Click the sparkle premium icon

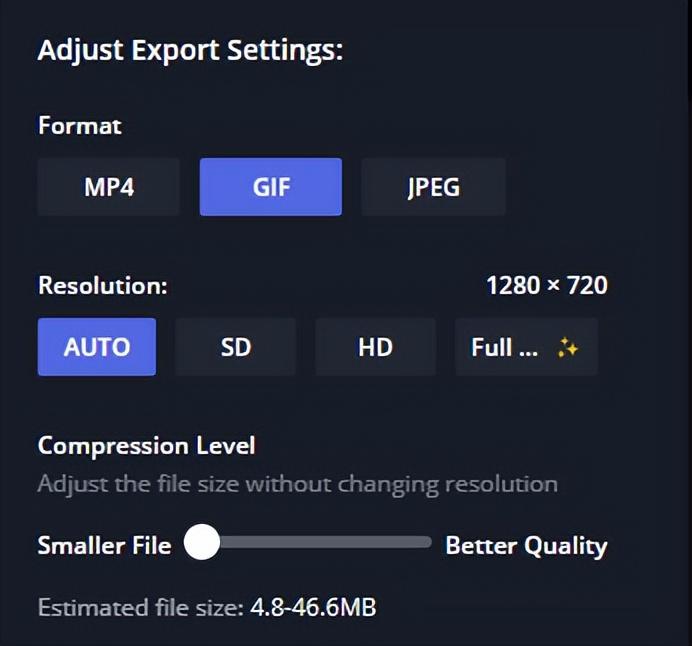(568, 347)
